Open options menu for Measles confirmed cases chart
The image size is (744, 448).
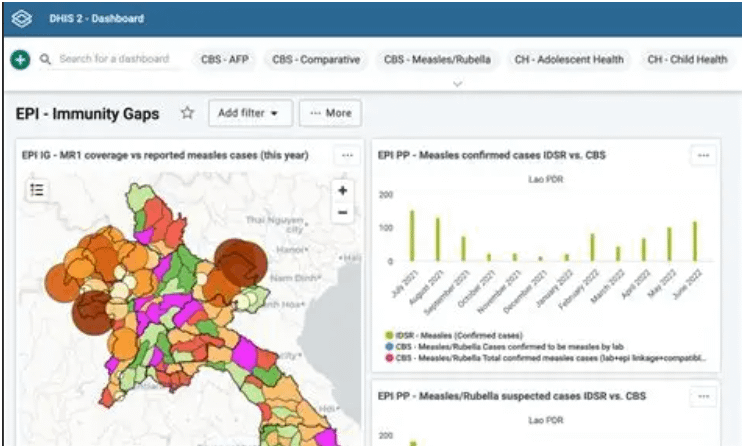703,155
